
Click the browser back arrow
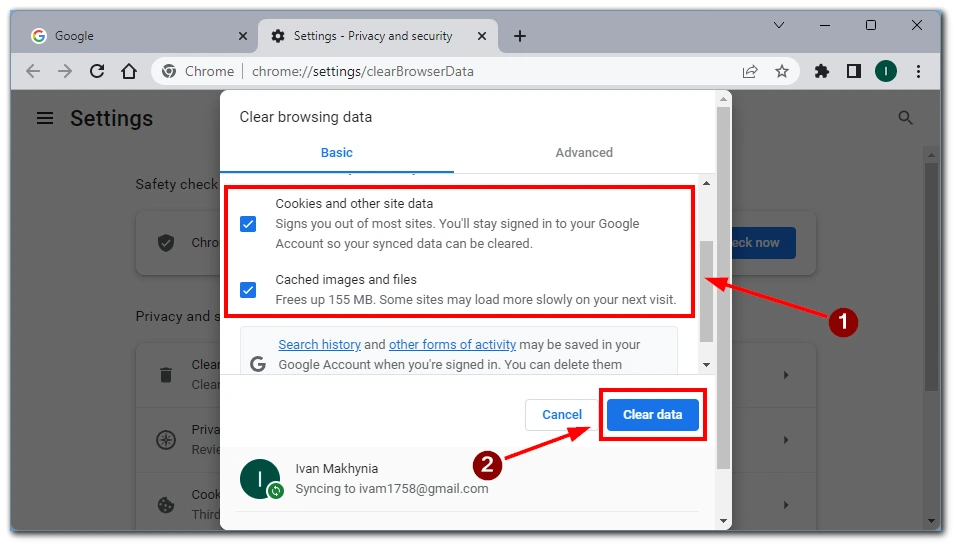[x=33, y=72]
